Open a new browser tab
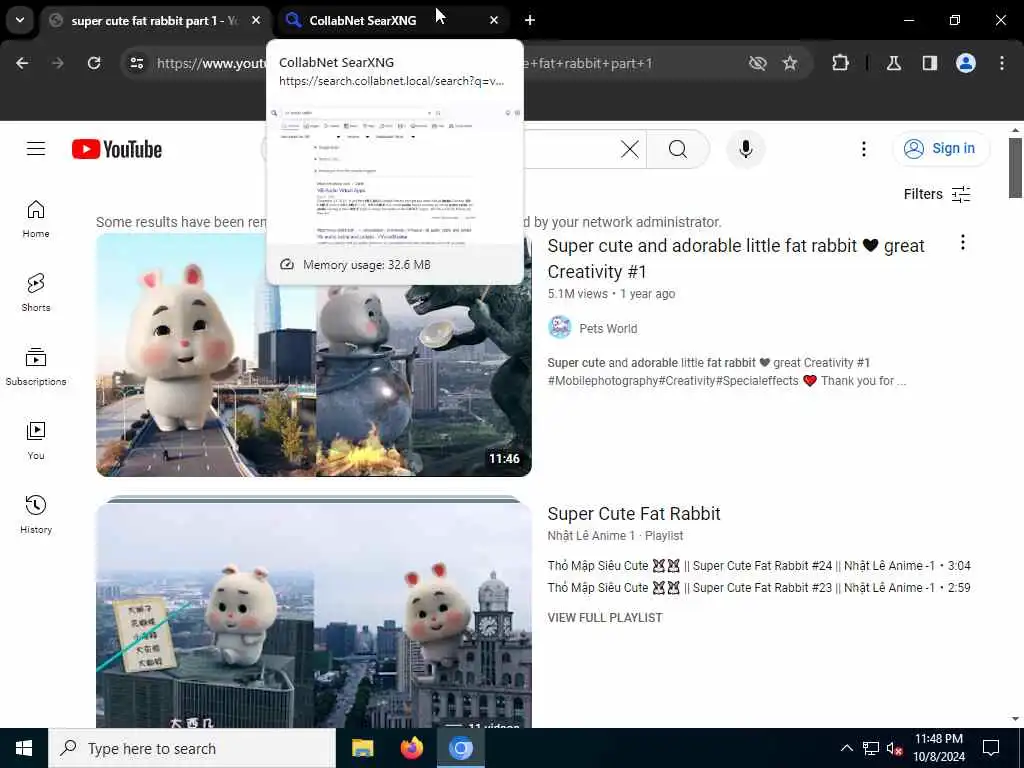1024x768 pixels. click(x=530, y=20)
